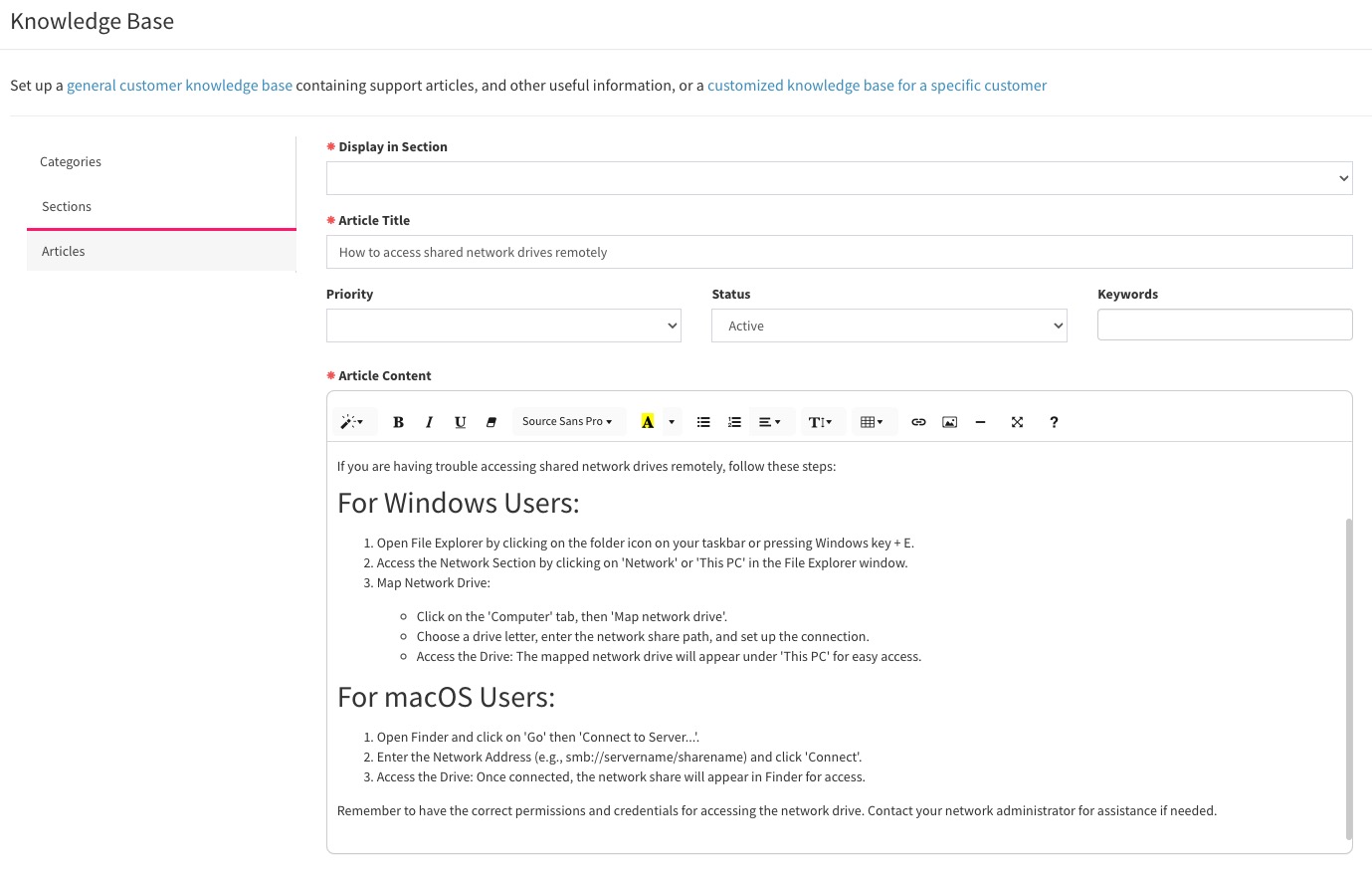Insert a picture into article content
The height and width of the screenshot is (872, 1372).
[x=949, y=422]
